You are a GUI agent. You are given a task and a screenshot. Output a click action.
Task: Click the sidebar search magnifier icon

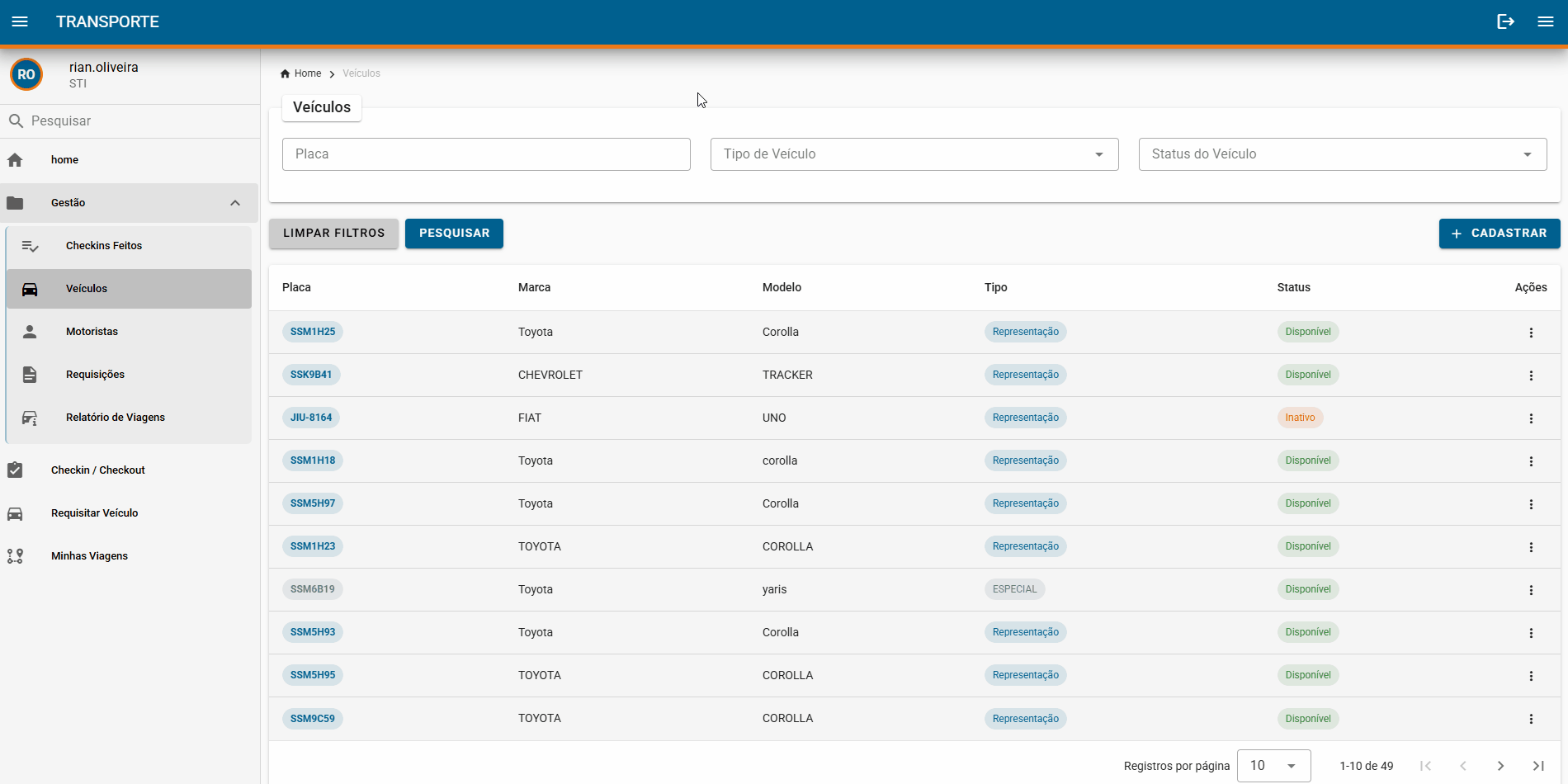point(16,121)
